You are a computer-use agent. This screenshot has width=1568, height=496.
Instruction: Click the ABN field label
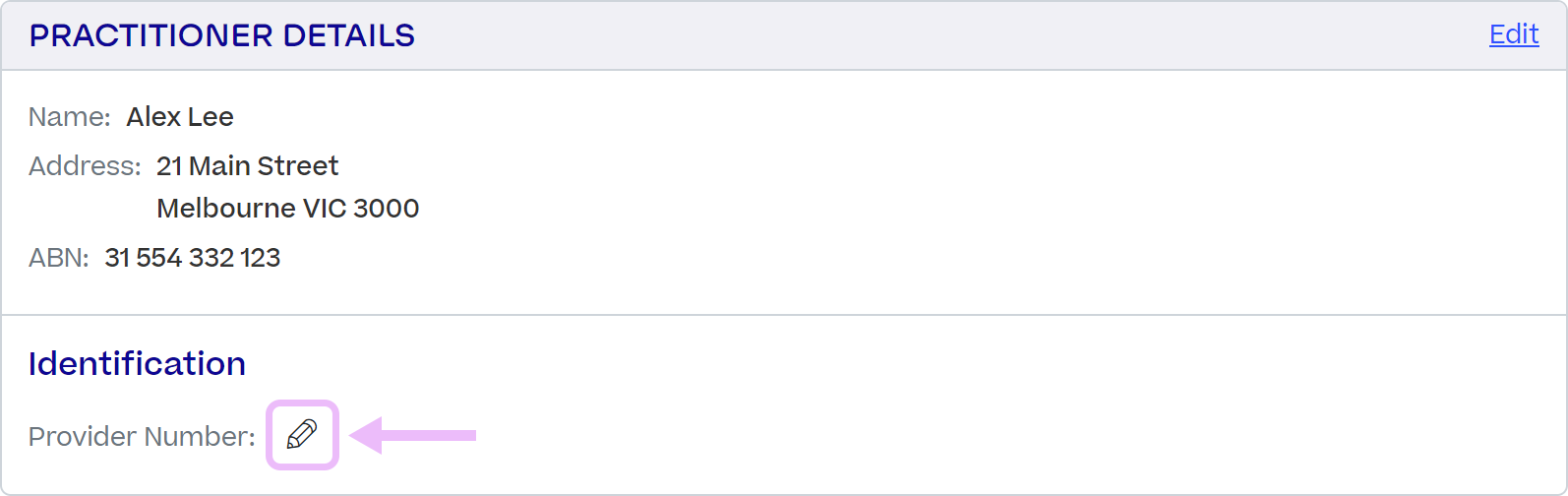pos(58,258)
